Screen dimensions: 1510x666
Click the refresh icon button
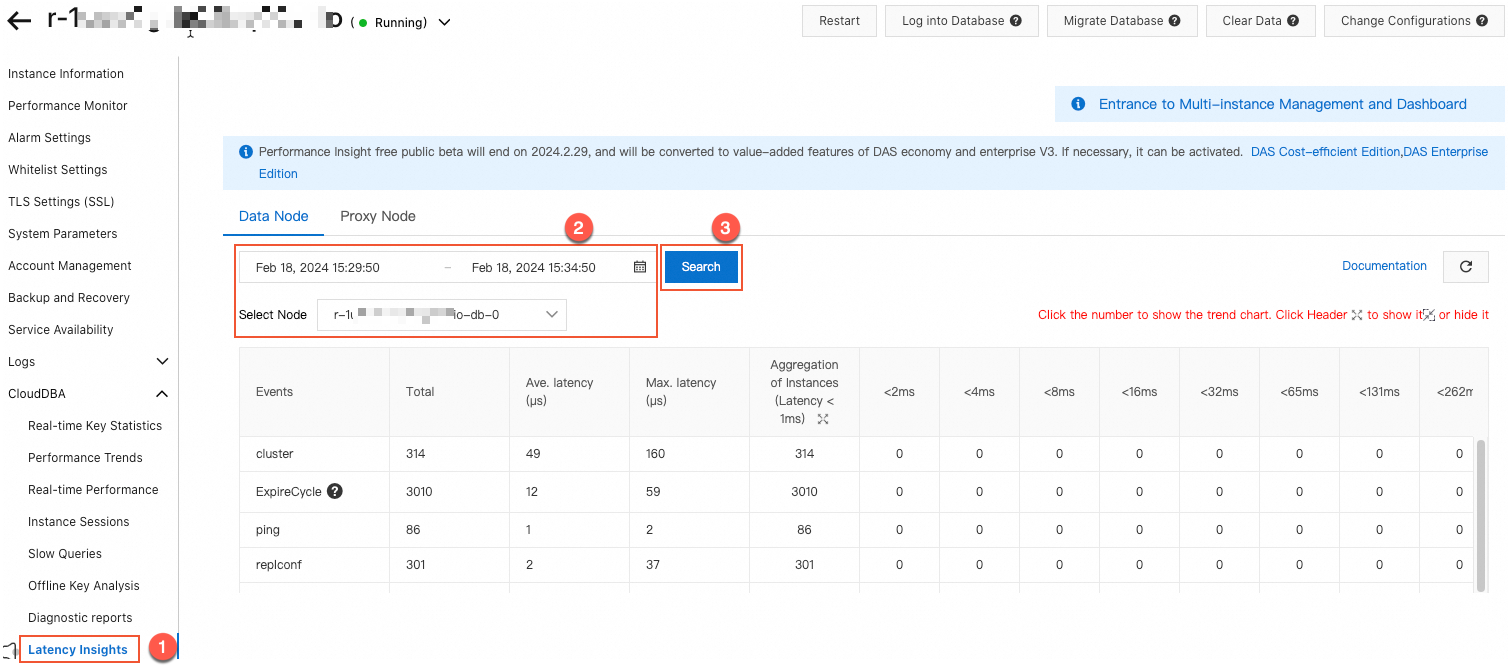(1466, 267)
